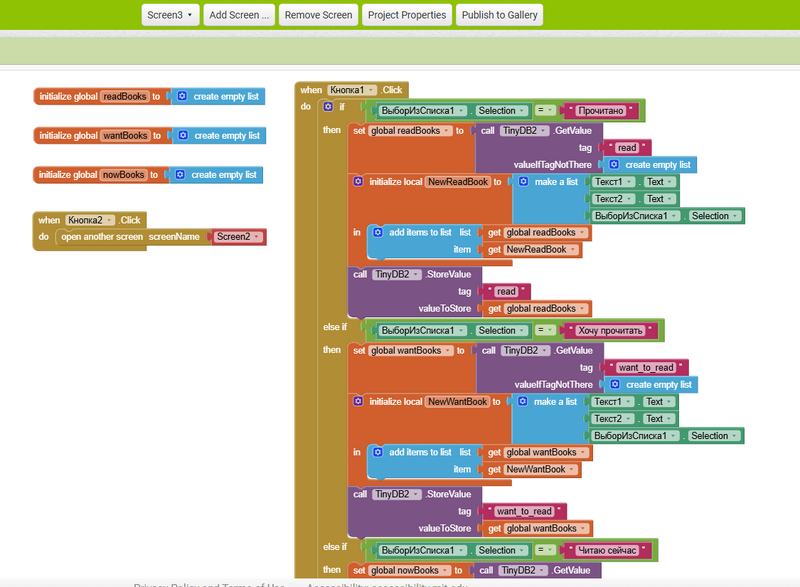Click gear icon on 'initialize local NewWantBook' block
The width and height of the screenshot is (800, 587).
[358, 402]
